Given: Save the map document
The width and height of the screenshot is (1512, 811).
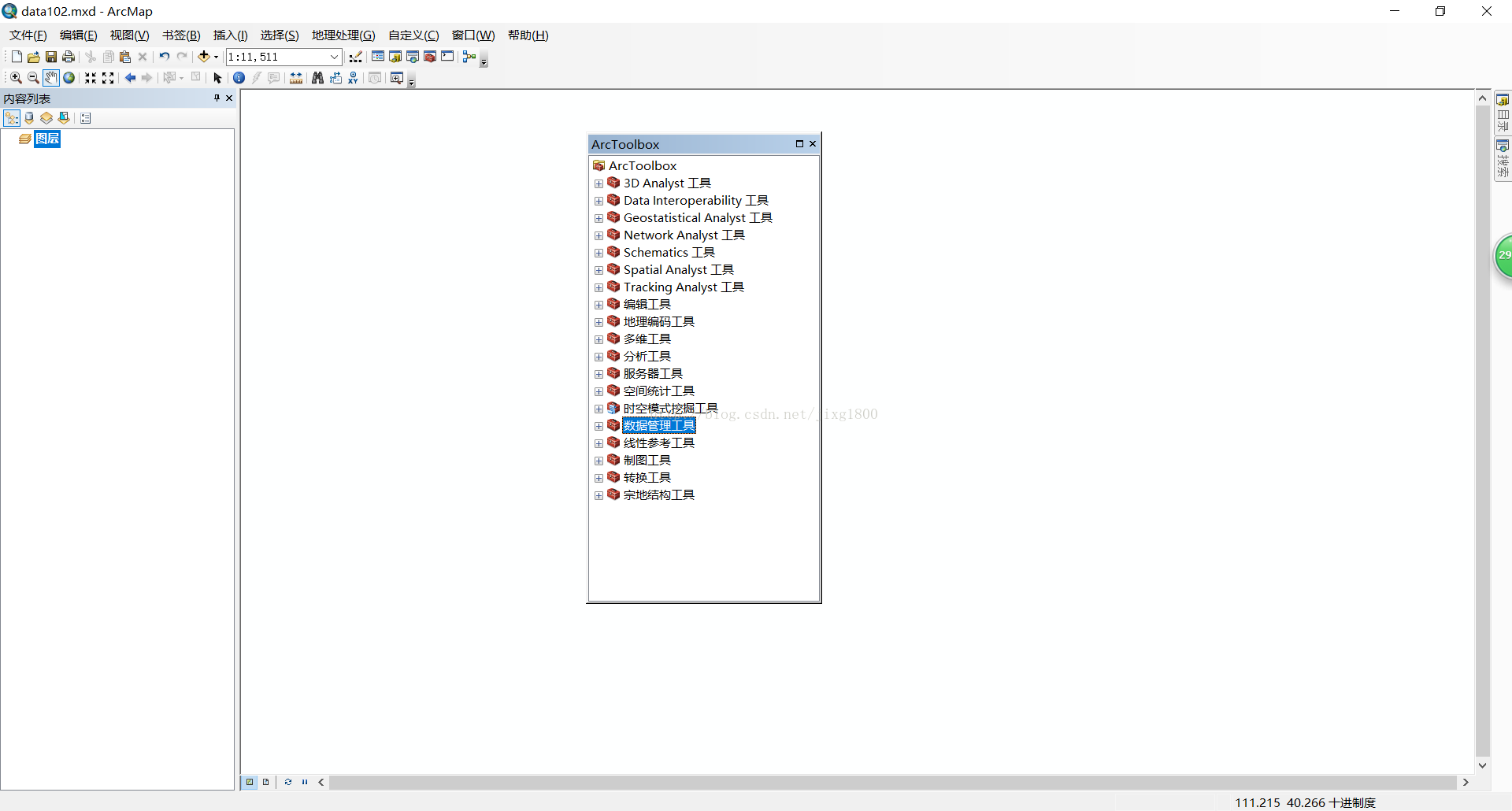Looking at the screenshot, I should (51, 57).
